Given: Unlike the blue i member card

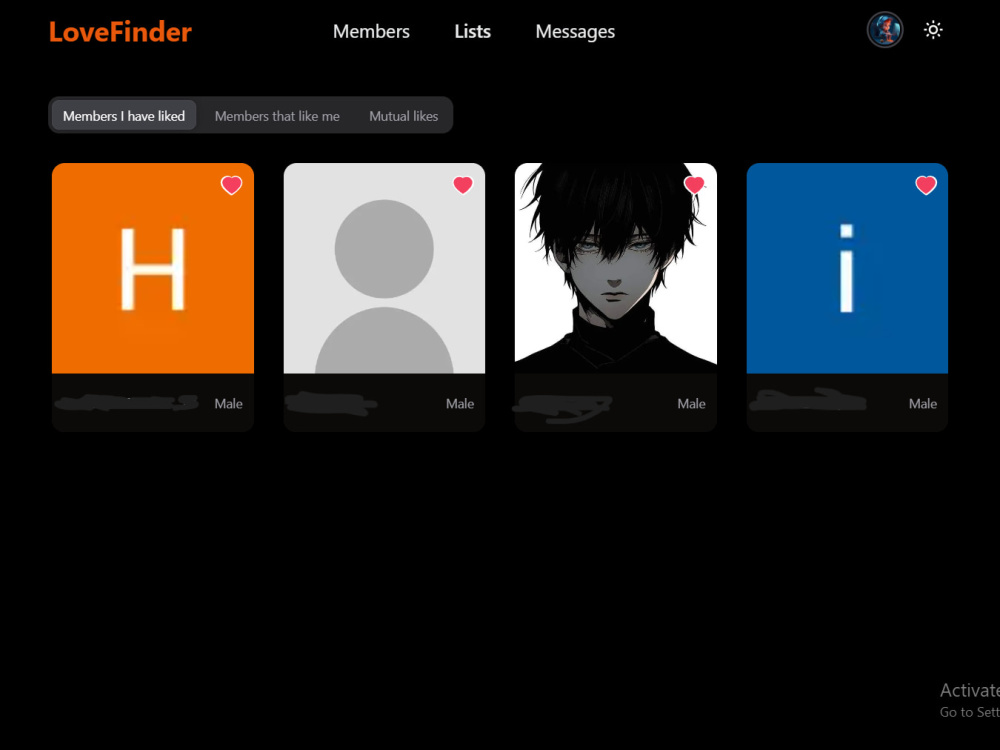Looking at the screenshot, I should coord(926,185).
